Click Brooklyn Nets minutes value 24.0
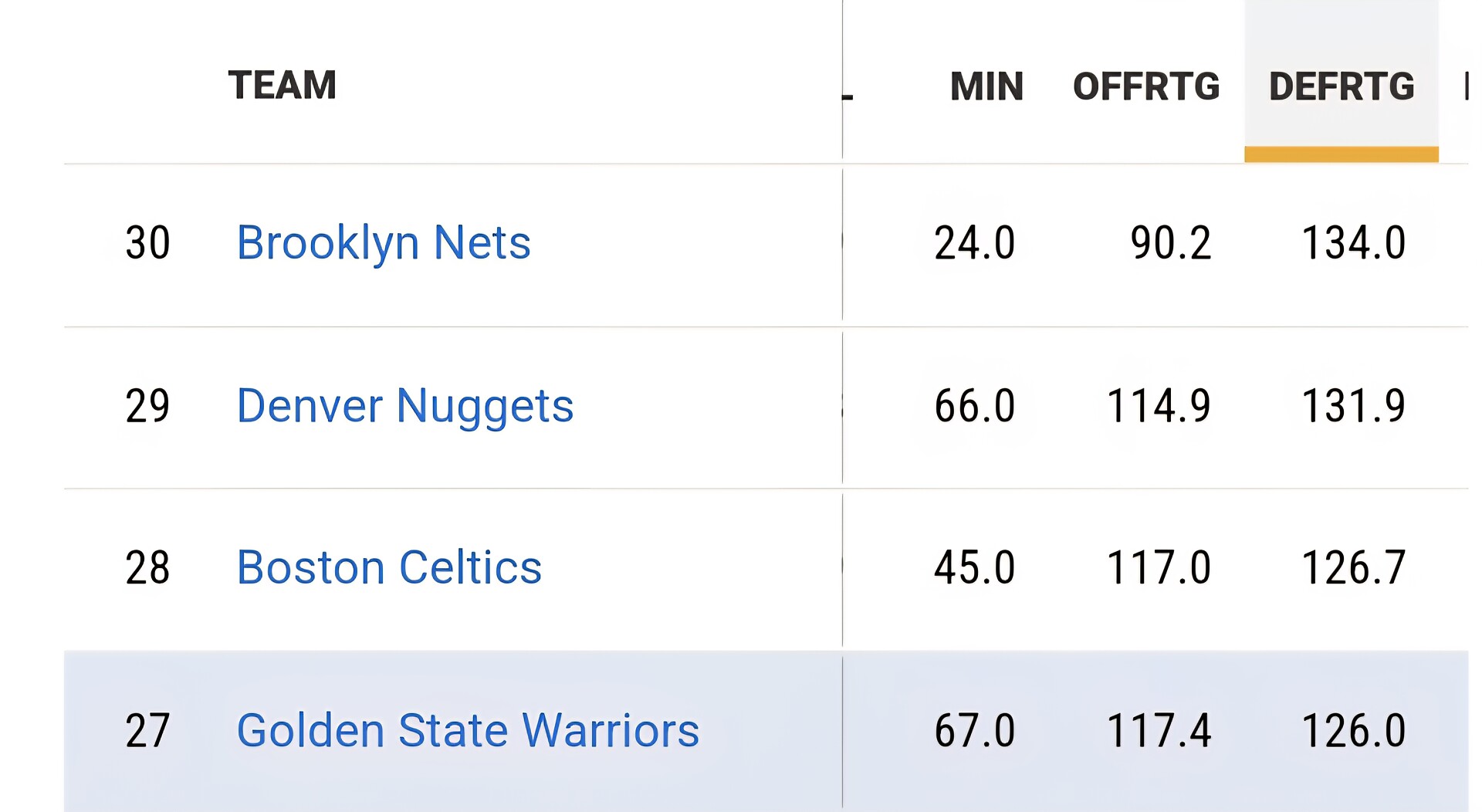Image resolution: width=1482 pixels, height=812 pixels. [x=975, y=243]
